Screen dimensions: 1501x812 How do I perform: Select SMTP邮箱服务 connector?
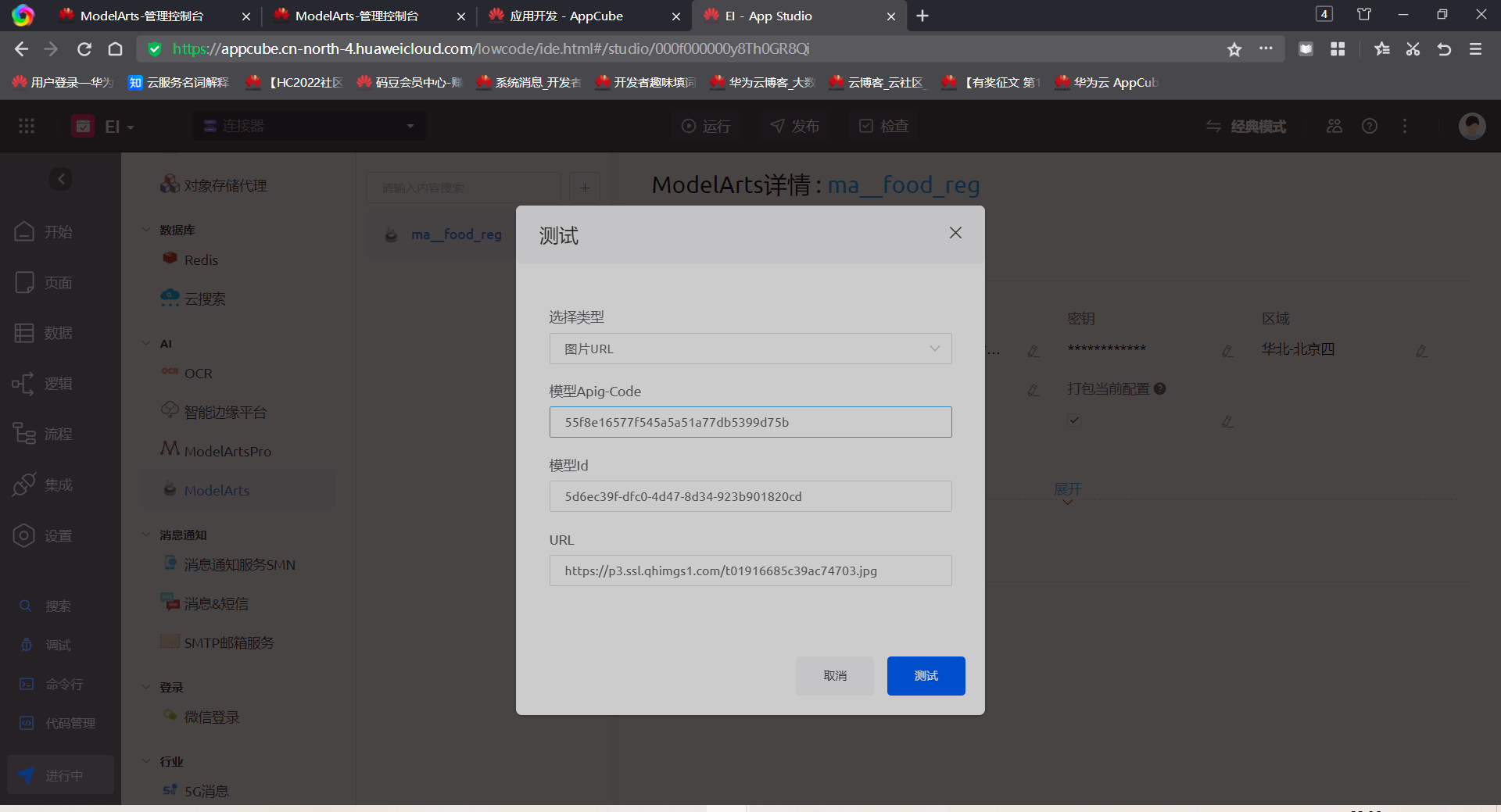(217, 642)
